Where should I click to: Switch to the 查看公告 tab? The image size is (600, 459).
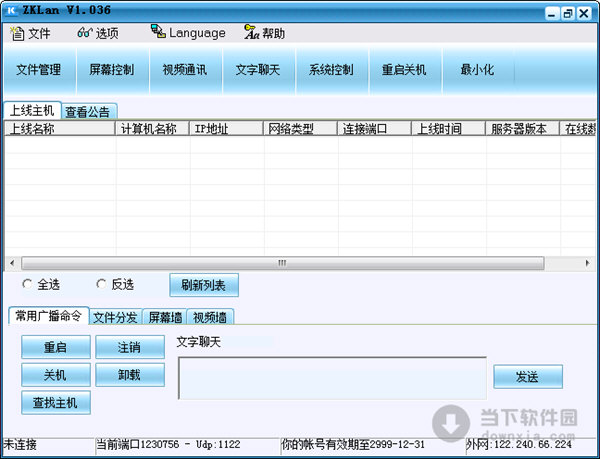(88, 112)
